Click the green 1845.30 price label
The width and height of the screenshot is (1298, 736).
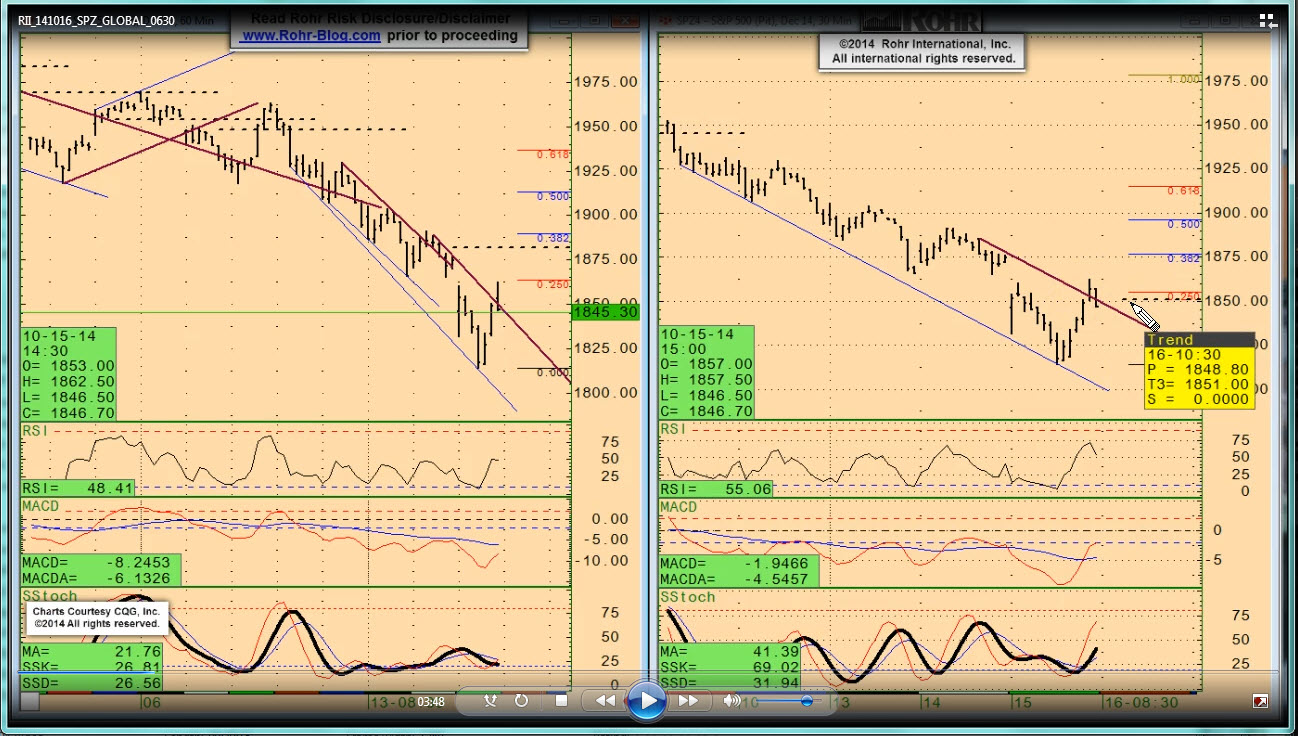click(x=605, y=312)
